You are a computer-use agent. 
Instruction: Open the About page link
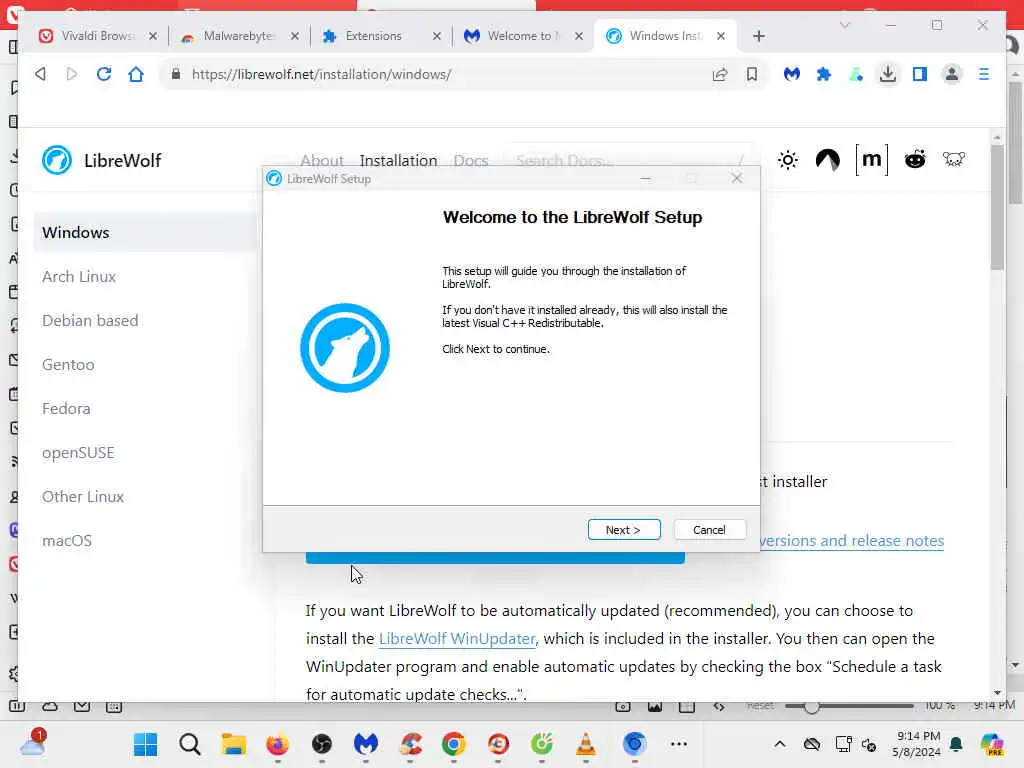point(321,160)
